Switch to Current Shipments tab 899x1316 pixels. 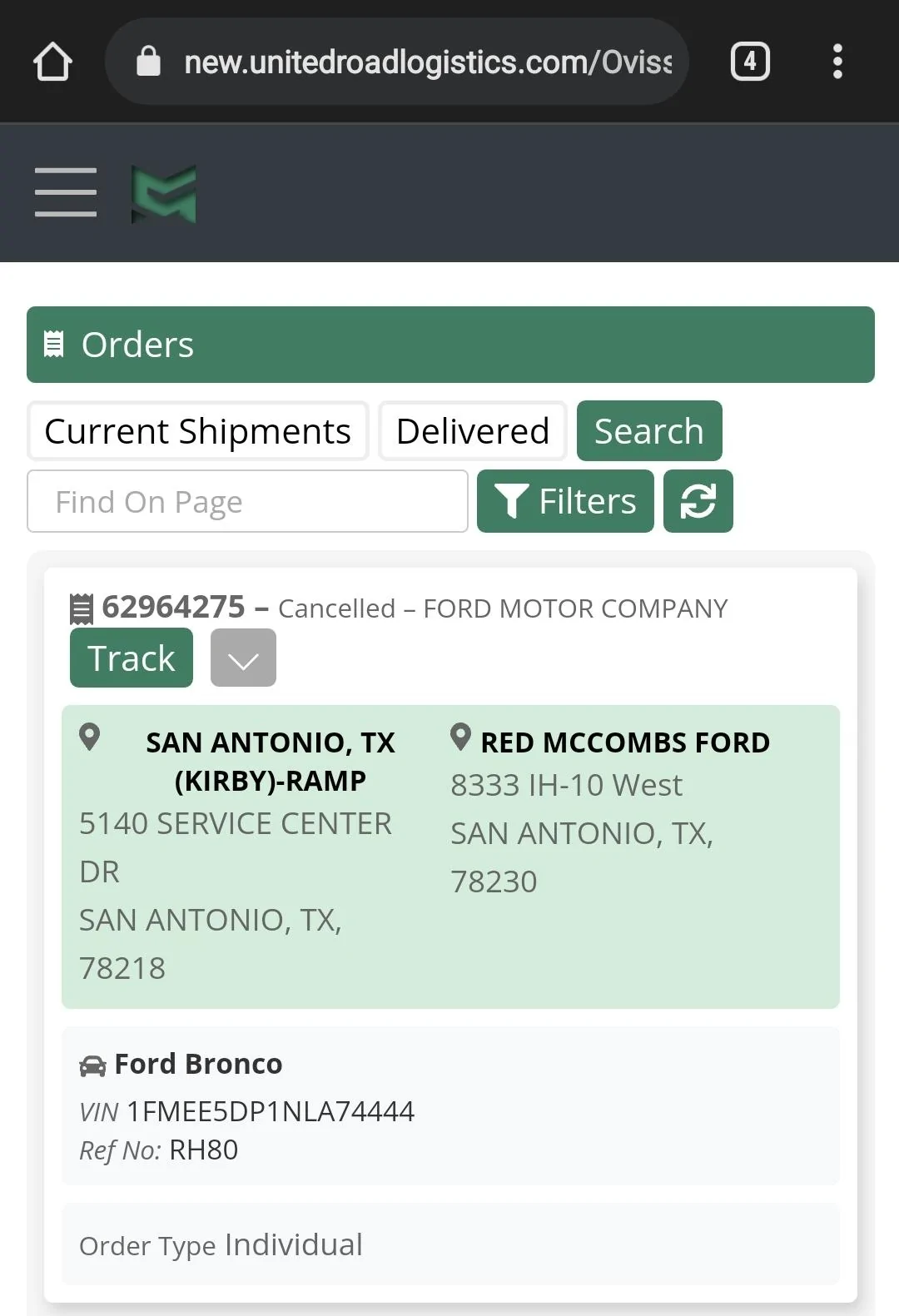(x=198, y=431)
